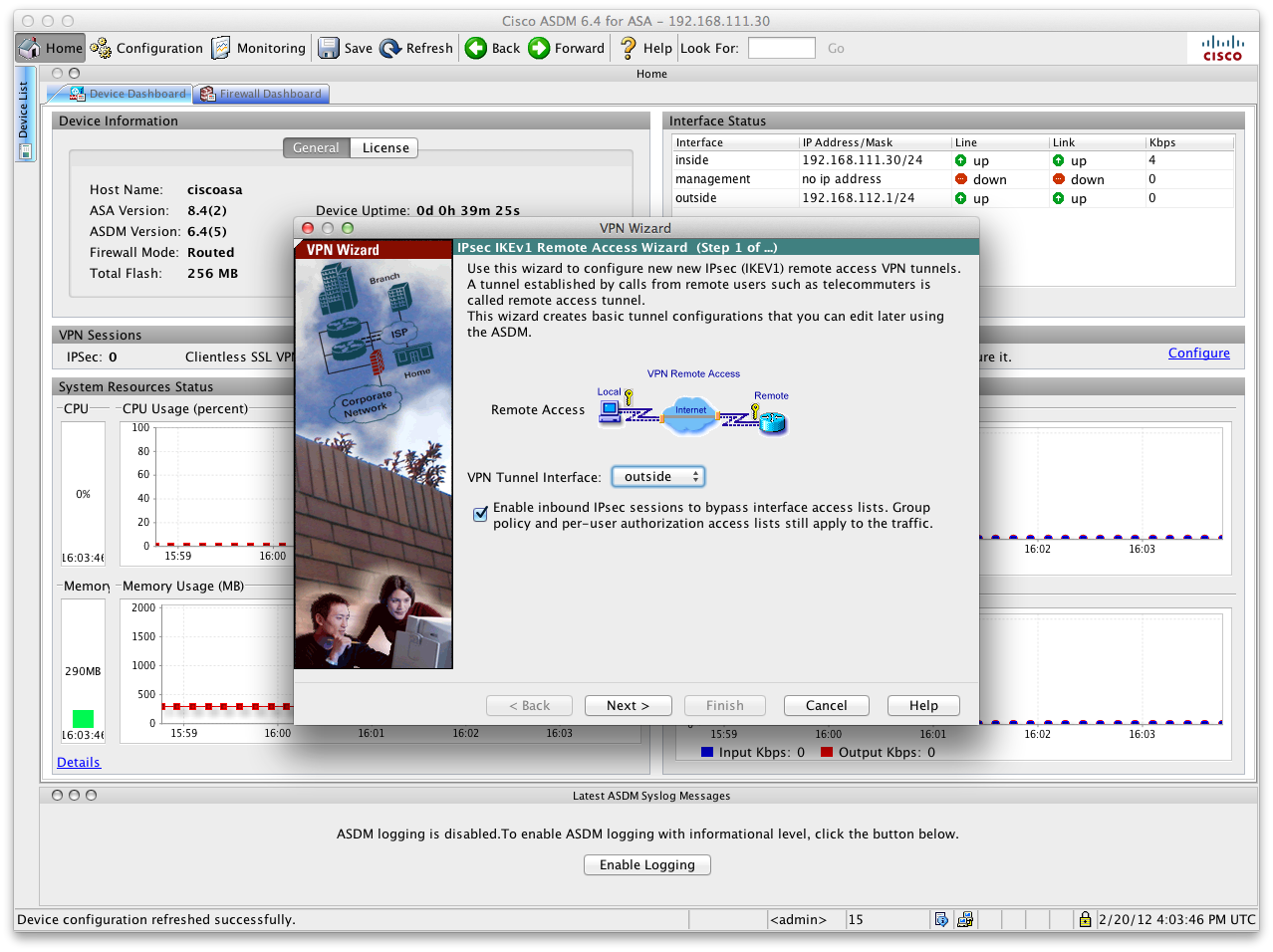The height and width of the screenshot is (952, 1273).
Task: Click Help in the VPN Wizard
Action: [x=923, y=705]
